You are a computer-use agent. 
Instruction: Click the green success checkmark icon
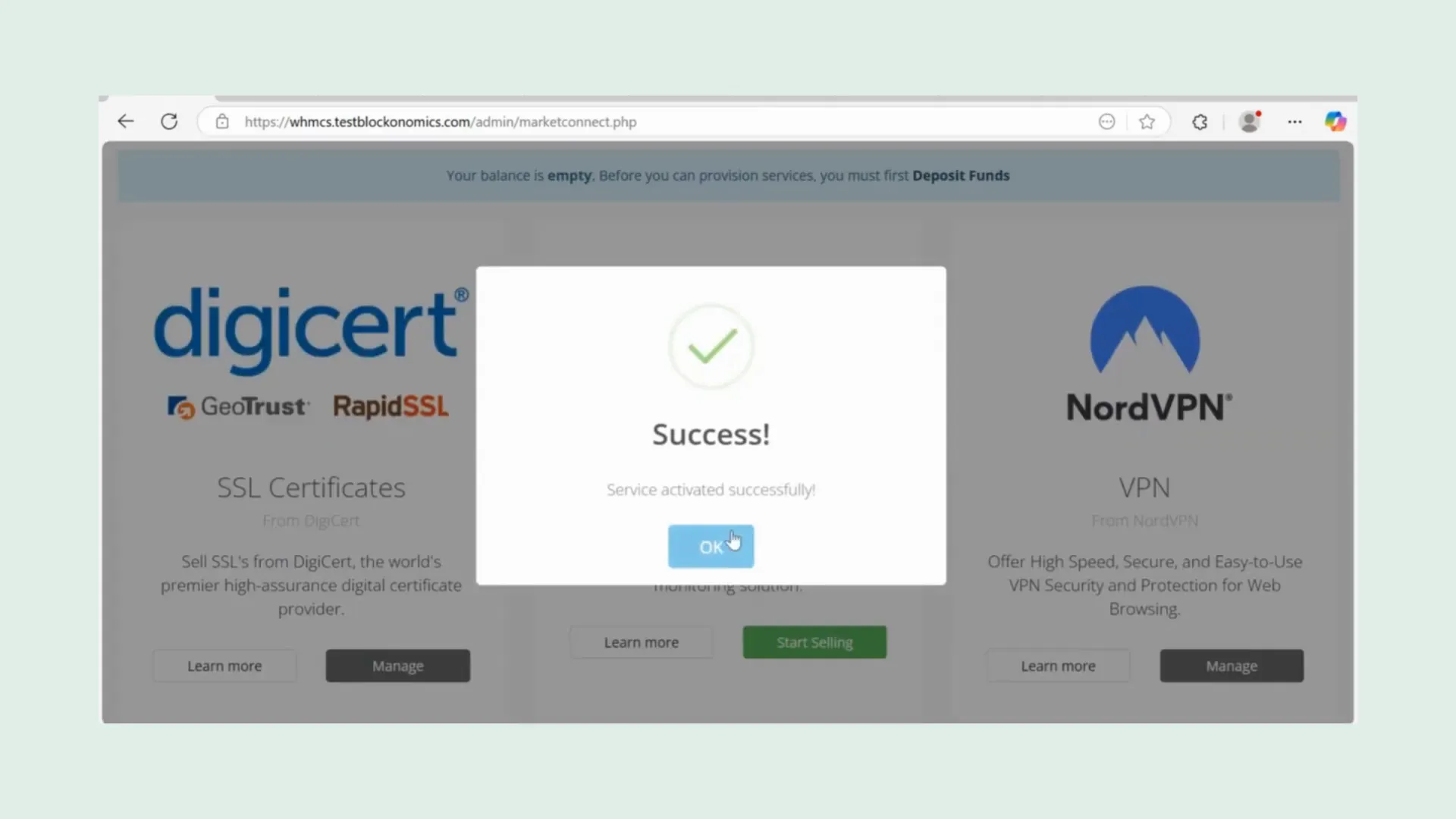coord(710,345)
